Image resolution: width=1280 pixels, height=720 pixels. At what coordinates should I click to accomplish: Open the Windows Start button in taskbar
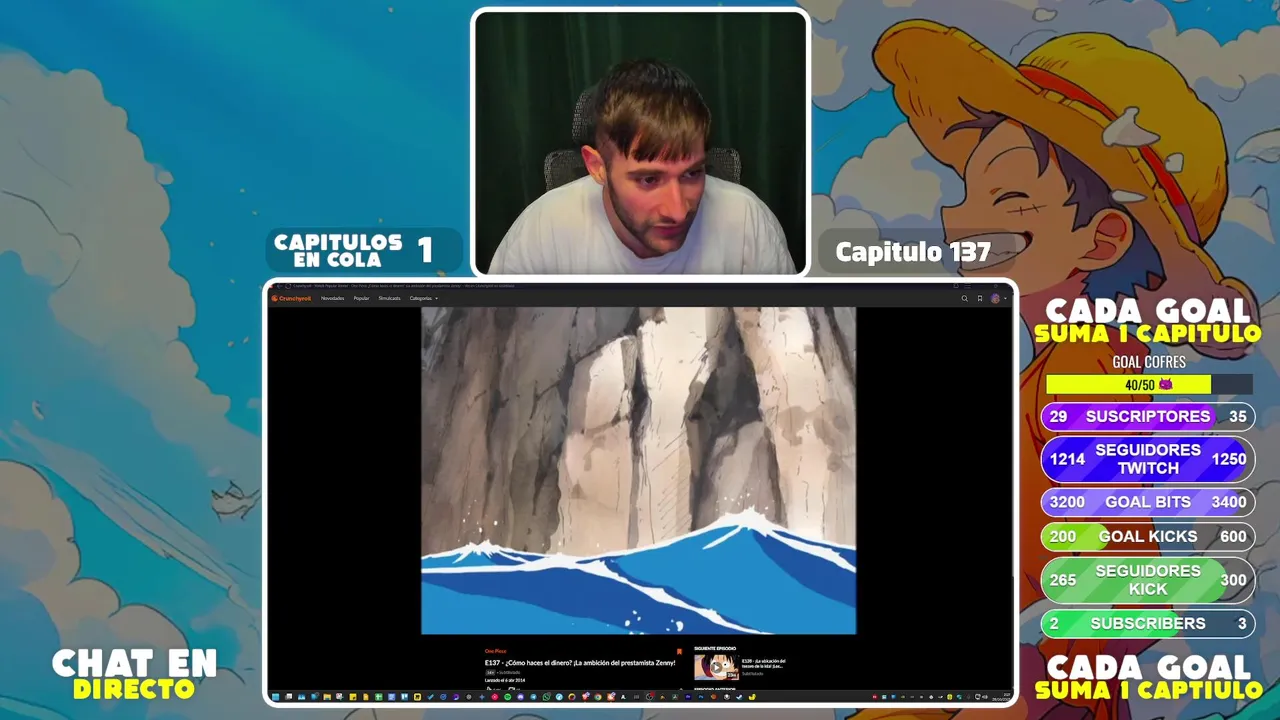(275, 697)
